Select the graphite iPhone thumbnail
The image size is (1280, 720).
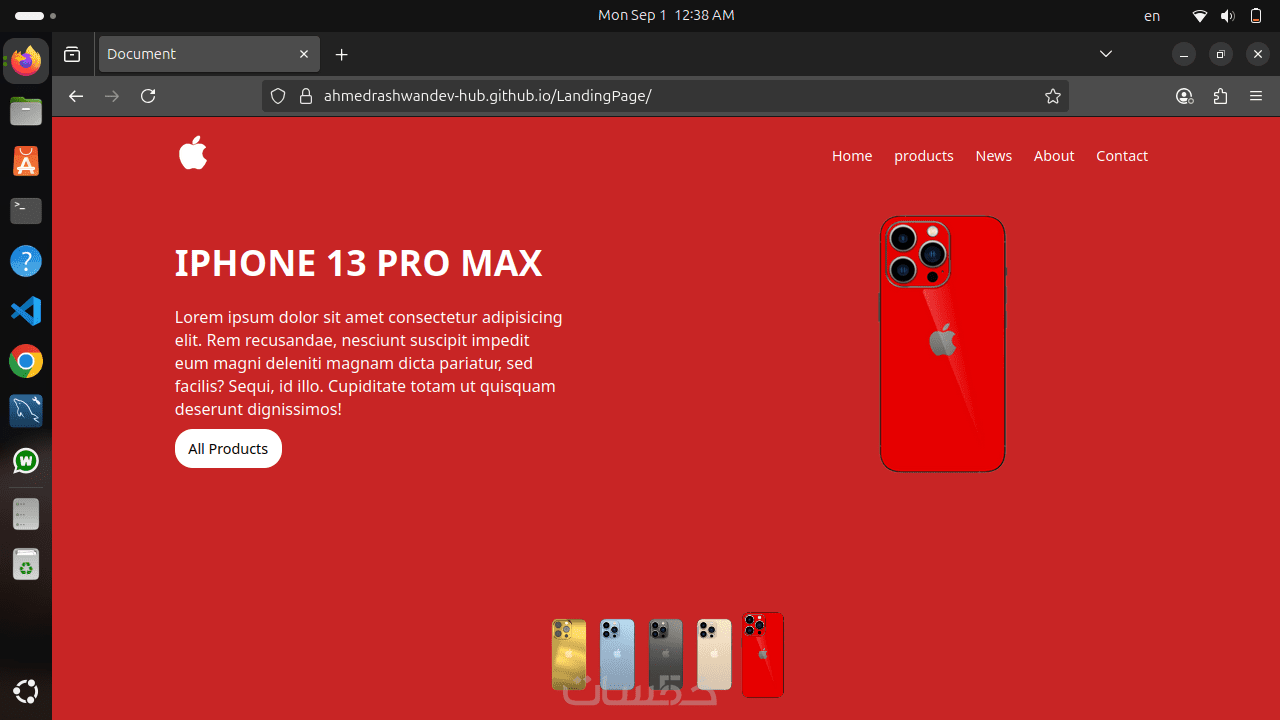click(x=666, y=654)
